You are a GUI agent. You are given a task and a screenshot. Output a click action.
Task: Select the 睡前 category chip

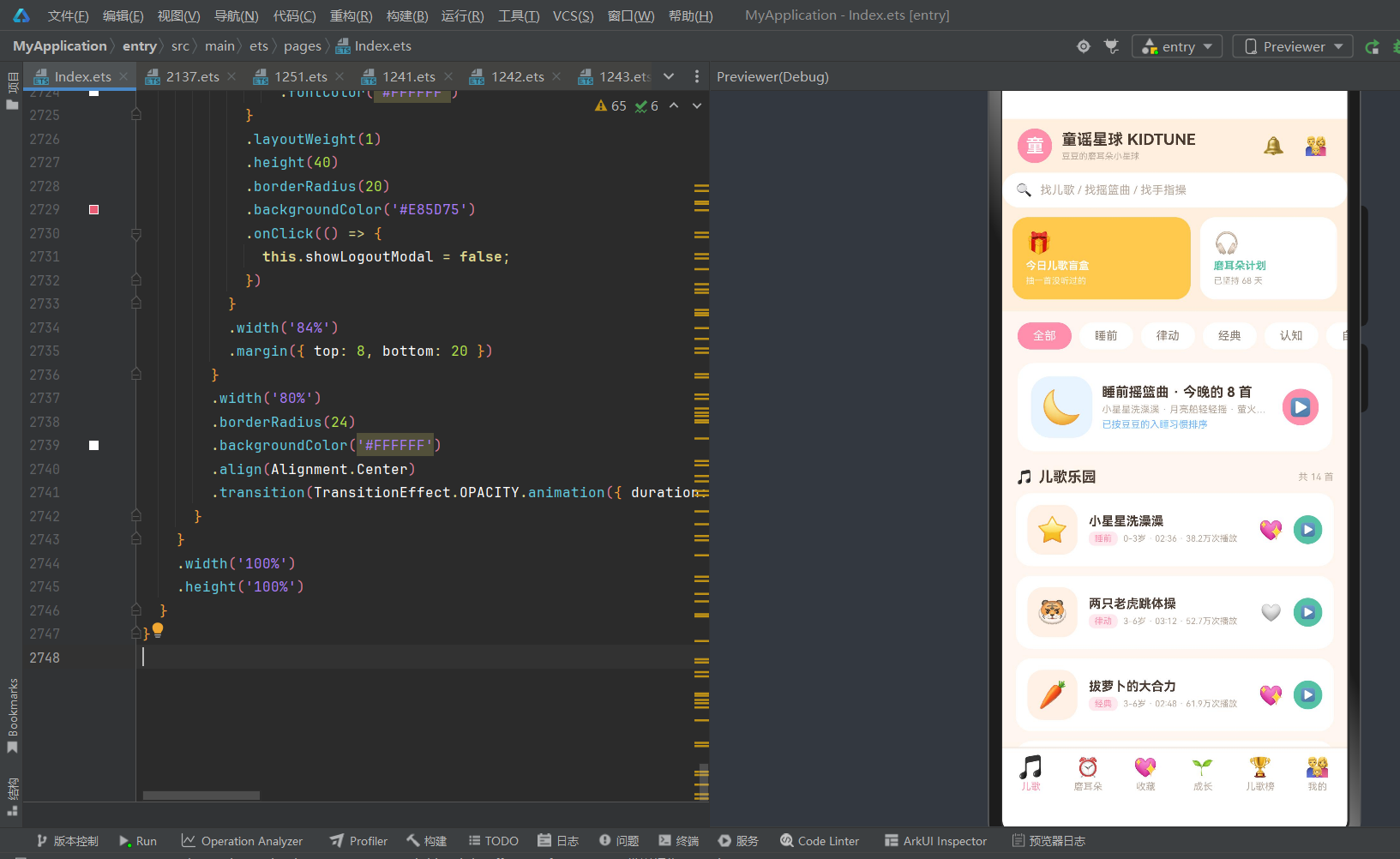point(1106,336)
